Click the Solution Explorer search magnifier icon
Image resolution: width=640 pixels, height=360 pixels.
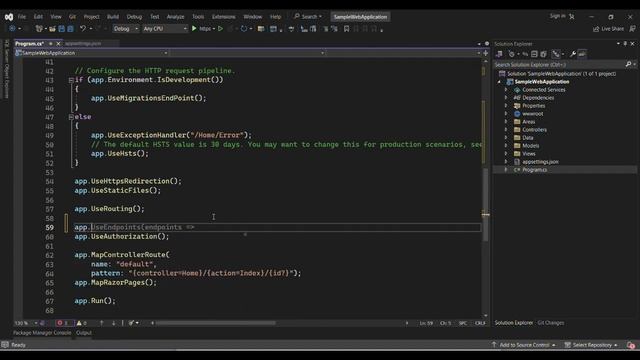(x=629, y=64)
